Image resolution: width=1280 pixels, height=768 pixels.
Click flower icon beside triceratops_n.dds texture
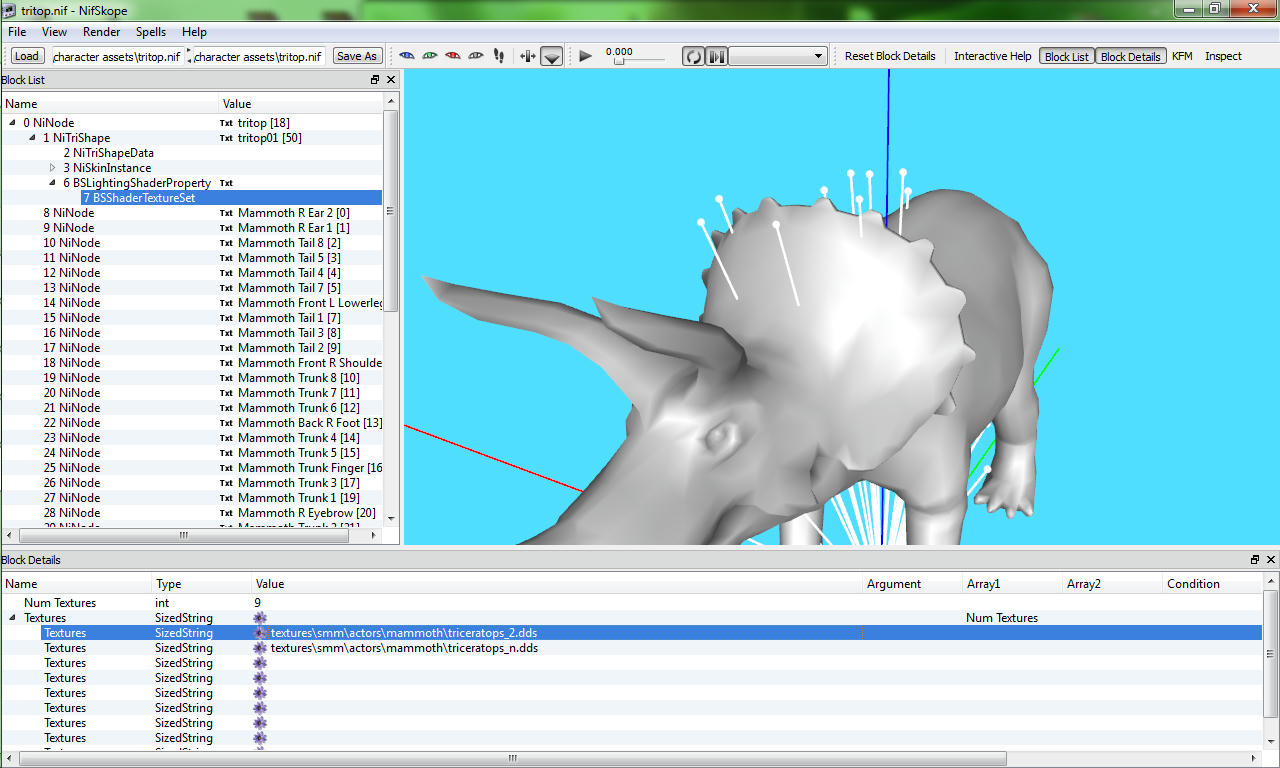(x=261, y=648)
